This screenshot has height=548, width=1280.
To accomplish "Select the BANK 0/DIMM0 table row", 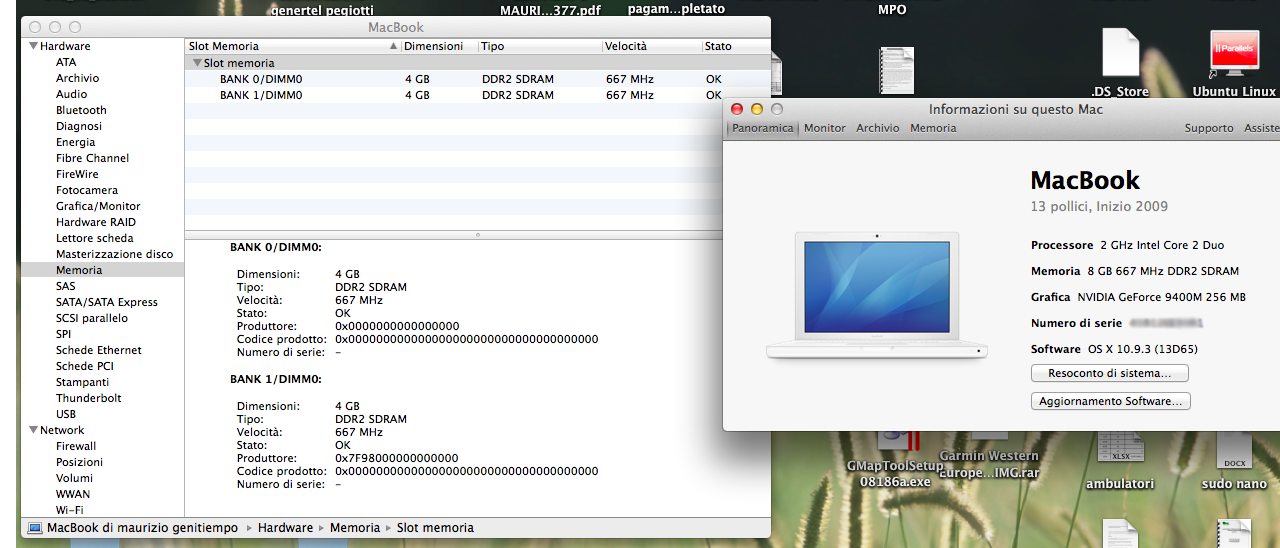I will coord(478,79).
